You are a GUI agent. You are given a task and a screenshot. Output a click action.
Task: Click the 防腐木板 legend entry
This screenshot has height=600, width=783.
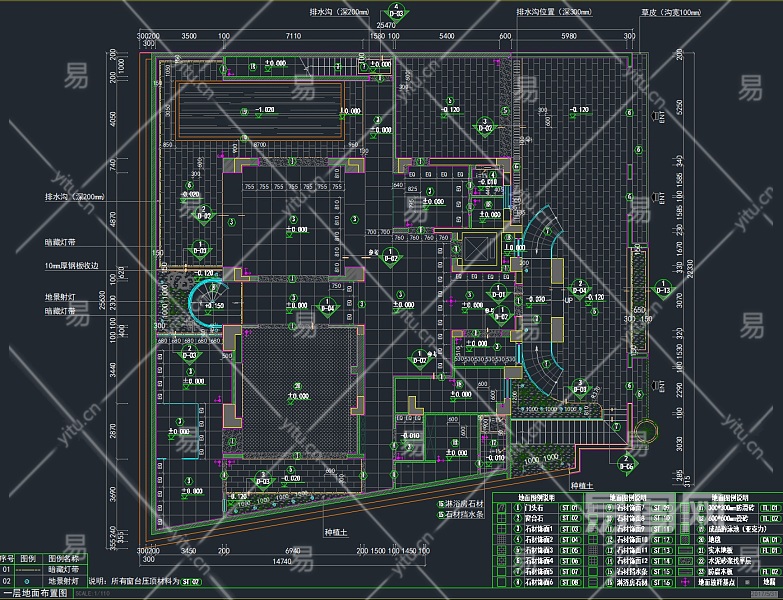coord(721,572)
